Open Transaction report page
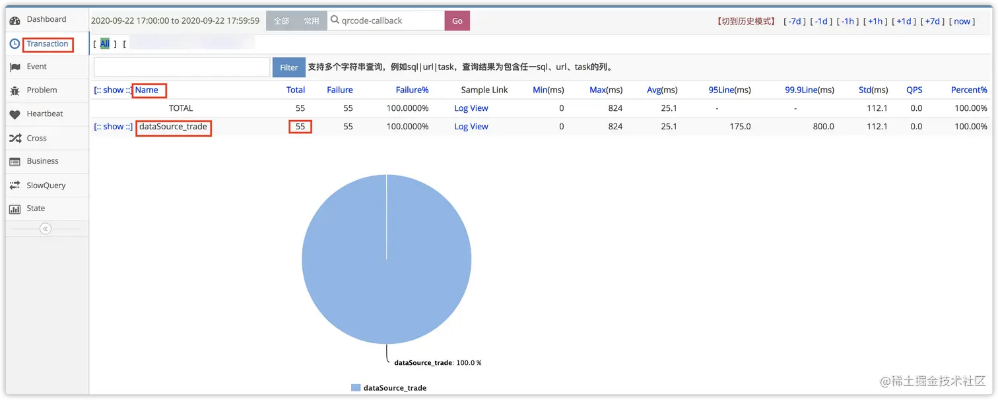Viewport: 998px width, 400px height. pyautogui.click(x=48, y=44)
